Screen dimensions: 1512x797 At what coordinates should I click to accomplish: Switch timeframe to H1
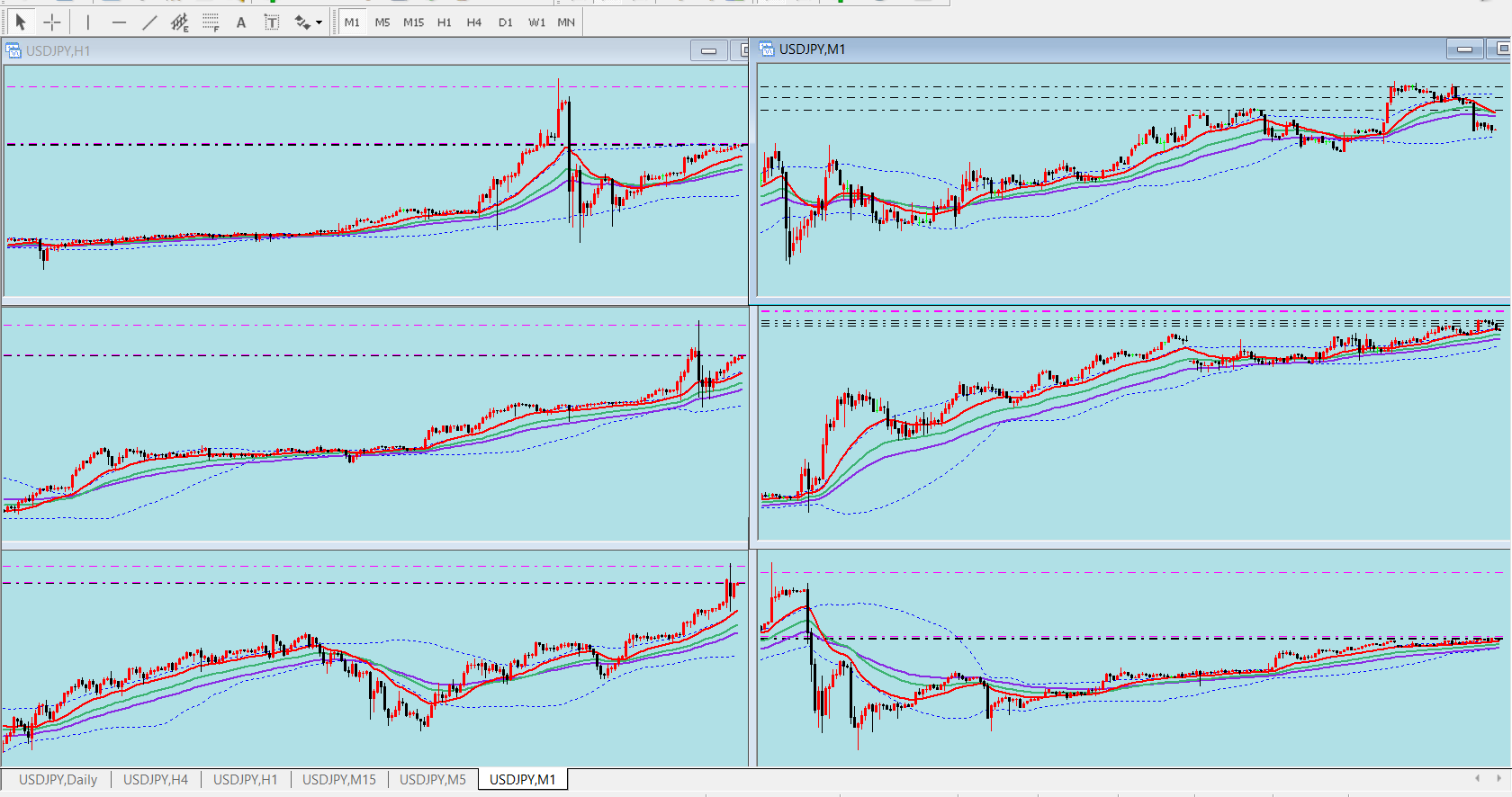(x=445, y=22)
